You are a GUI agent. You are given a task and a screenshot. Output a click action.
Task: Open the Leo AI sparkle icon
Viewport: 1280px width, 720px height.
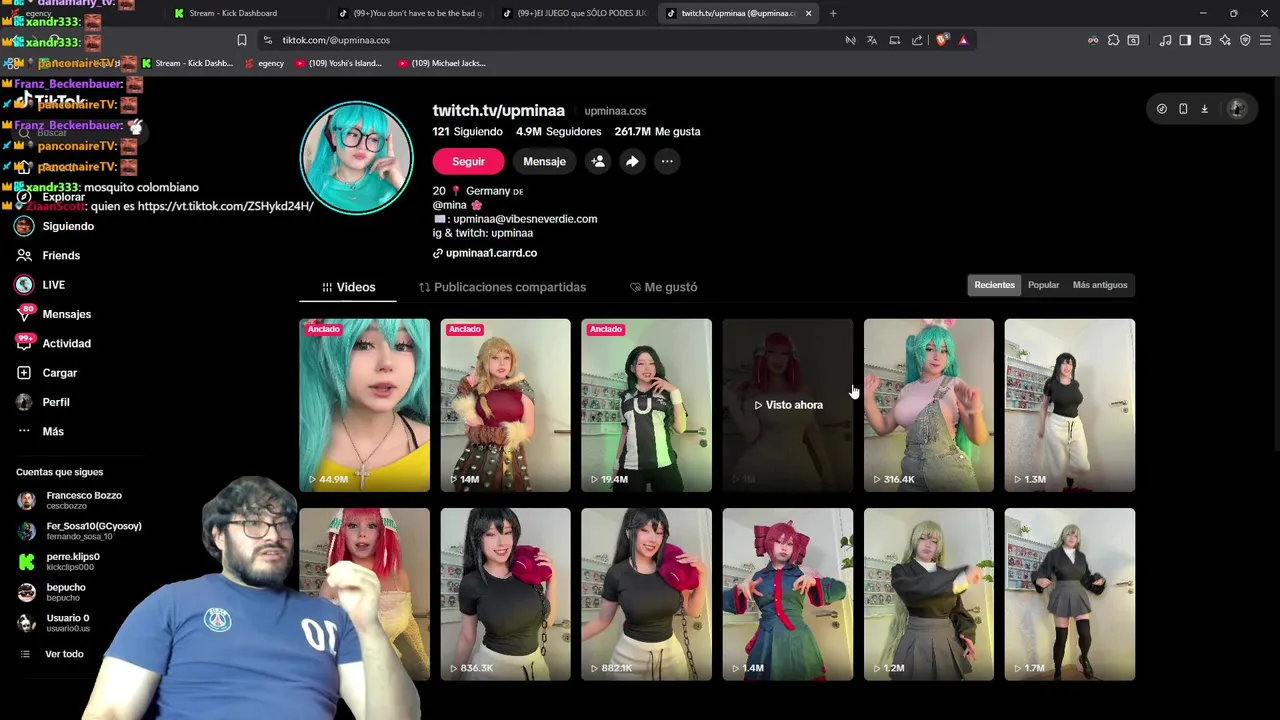point(1225,40)
